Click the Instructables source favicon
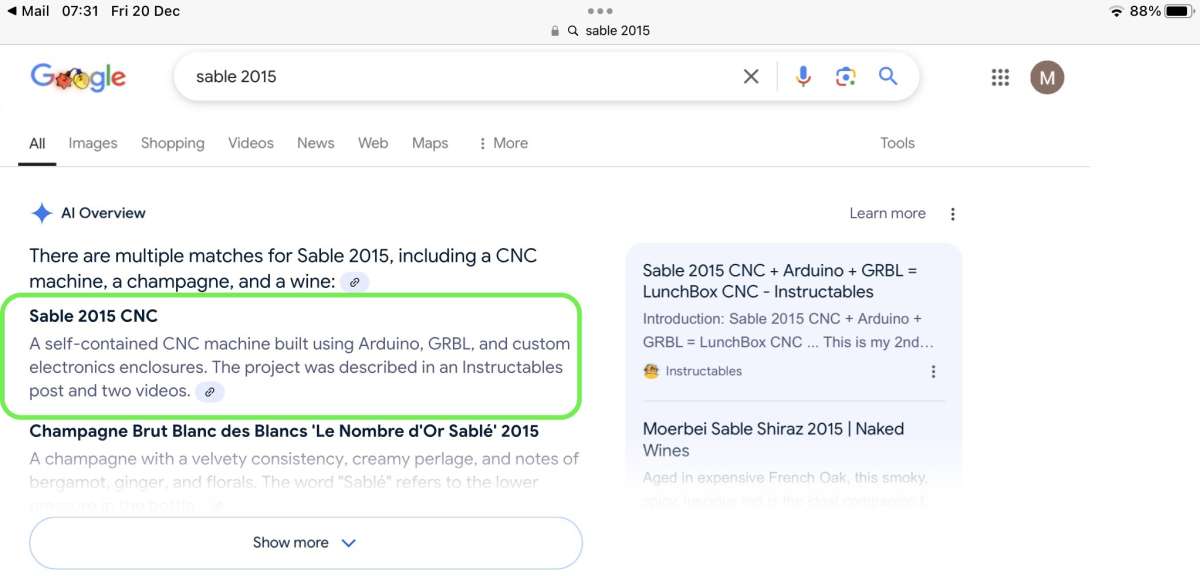 click(652, 371)
